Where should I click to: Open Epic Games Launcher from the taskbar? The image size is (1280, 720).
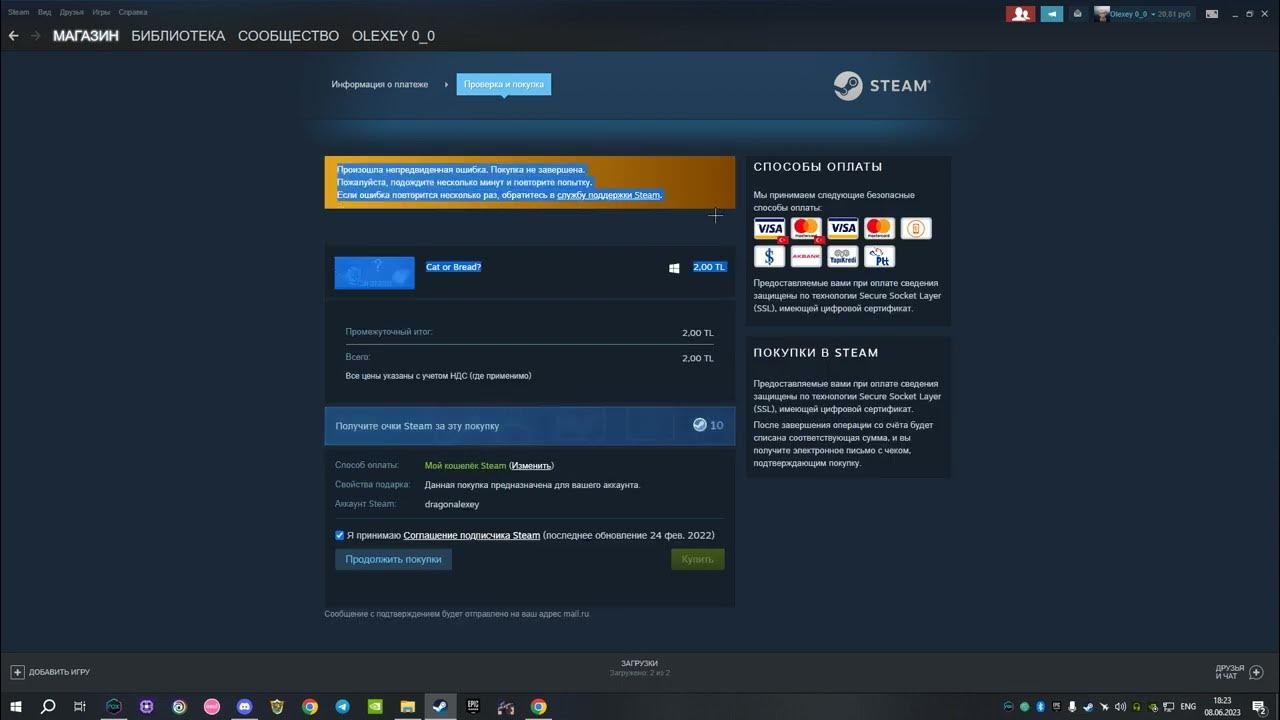[x=473, y=707]
